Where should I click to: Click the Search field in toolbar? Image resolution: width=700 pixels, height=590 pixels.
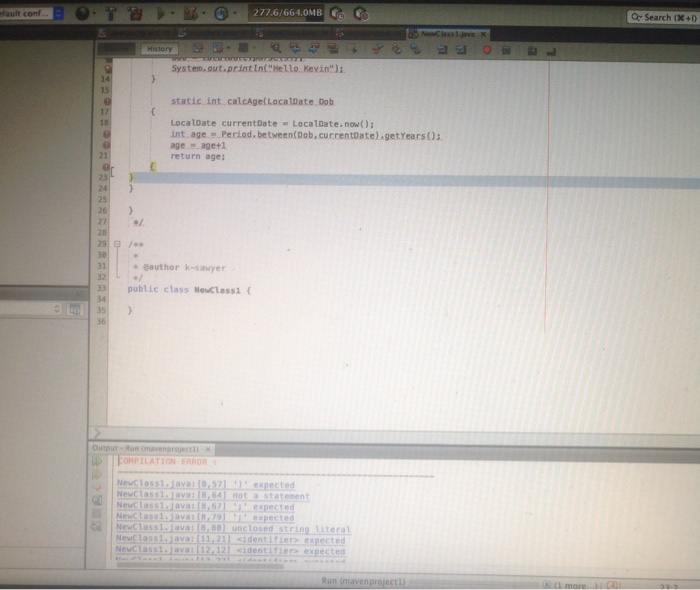(x=663, y=17)
